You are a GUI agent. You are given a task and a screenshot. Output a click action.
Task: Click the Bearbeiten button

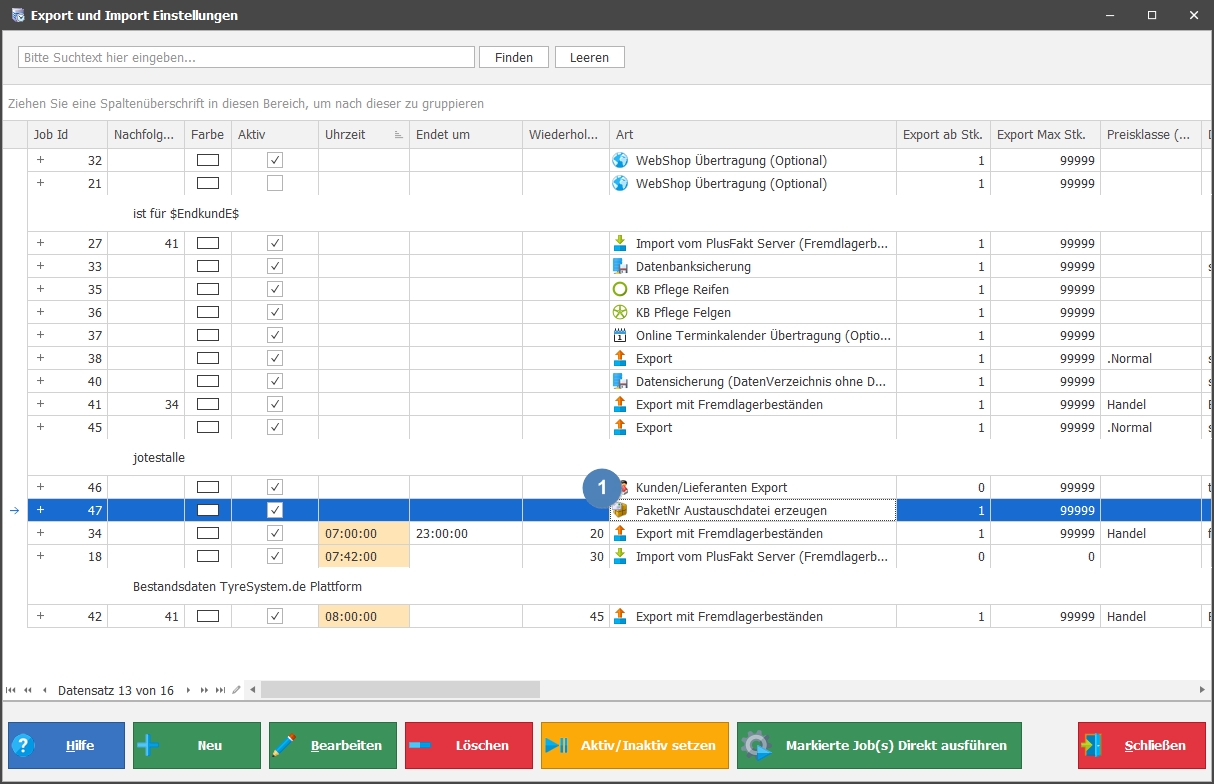[333, 745]
